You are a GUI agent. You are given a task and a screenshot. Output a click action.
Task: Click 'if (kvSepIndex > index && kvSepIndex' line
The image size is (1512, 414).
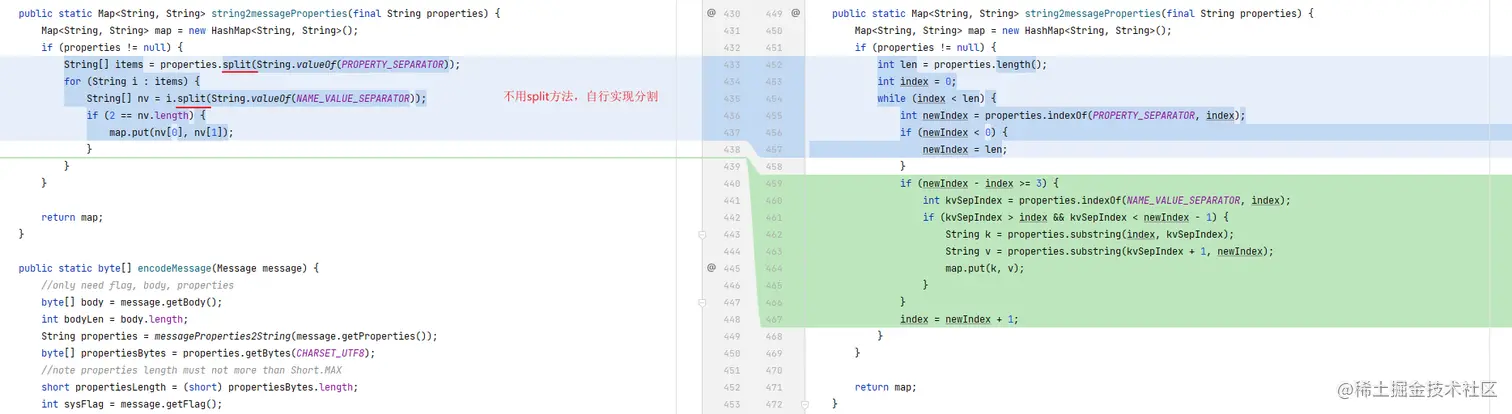[1075, 217]
